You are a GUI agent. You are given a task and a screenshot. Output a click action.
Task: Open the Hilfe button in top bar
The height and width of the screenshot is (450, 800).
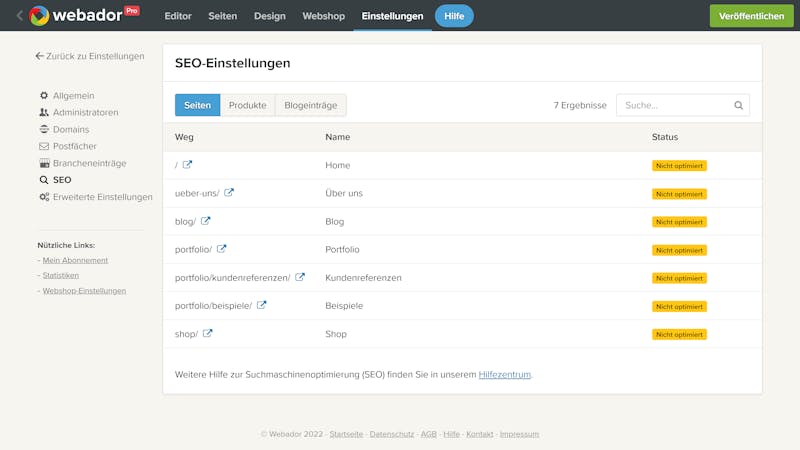coord(454,16)
